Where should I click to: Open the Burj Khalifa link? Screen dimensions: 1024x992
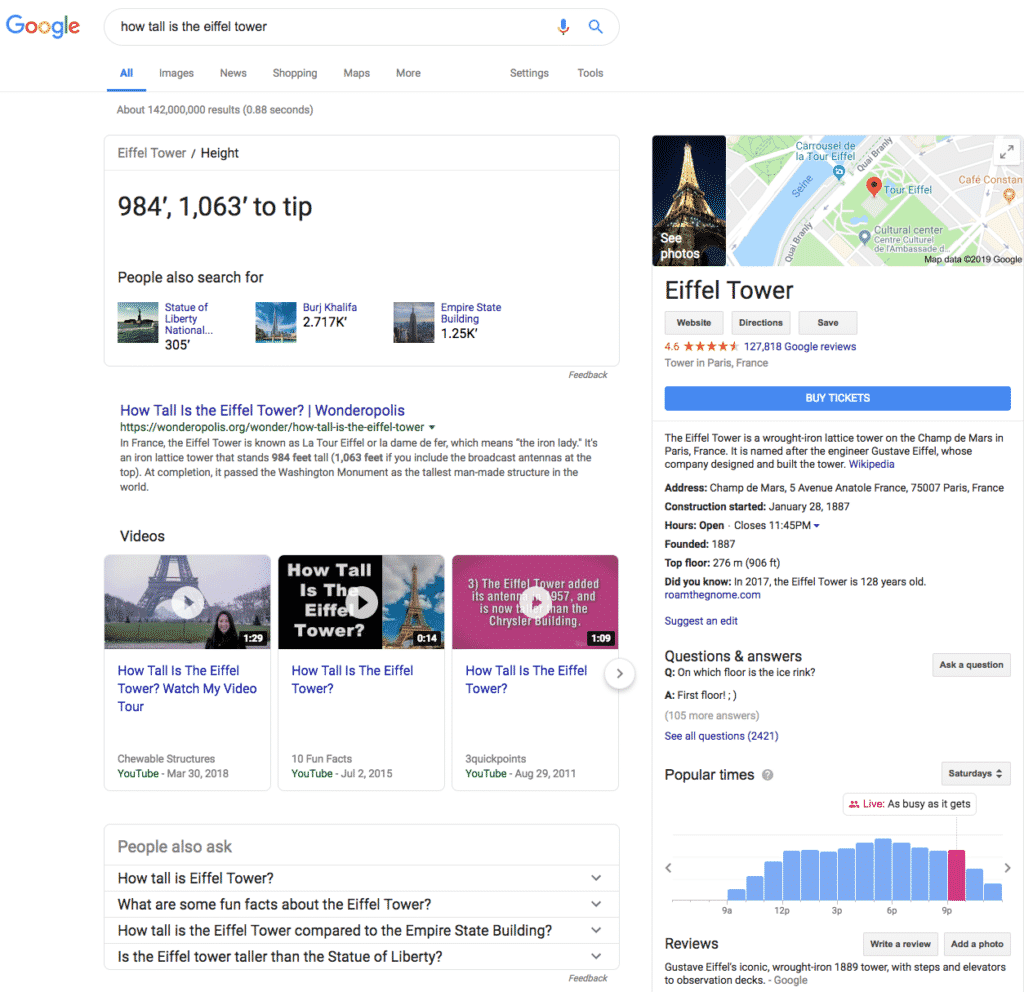coord(330,307)
